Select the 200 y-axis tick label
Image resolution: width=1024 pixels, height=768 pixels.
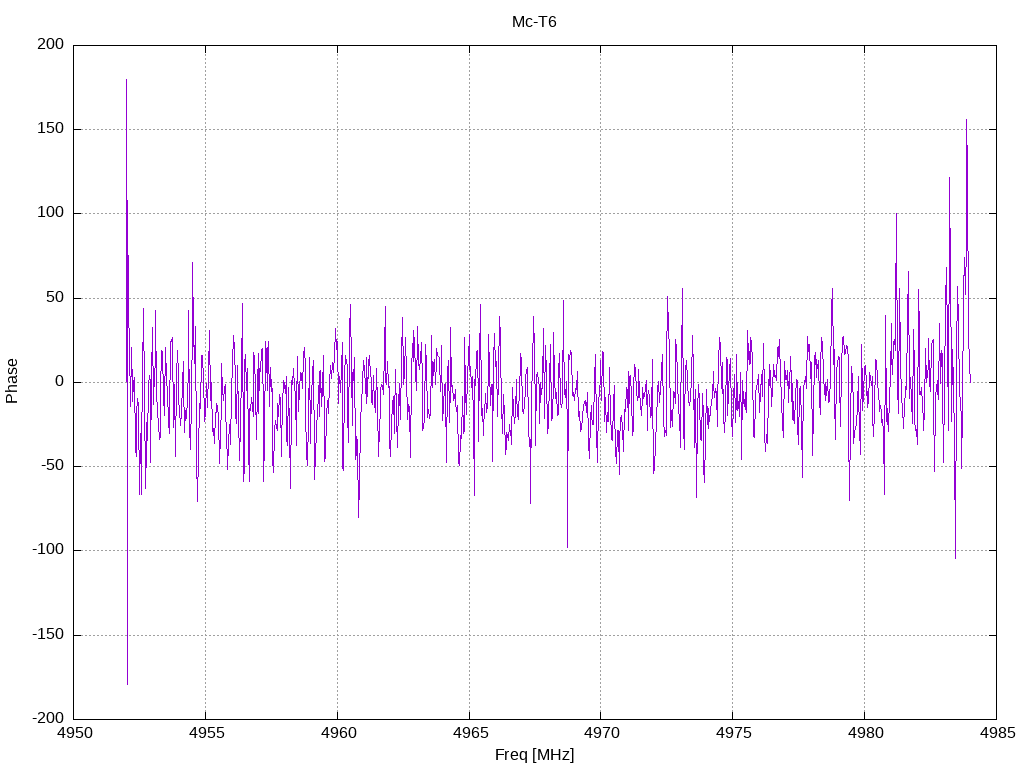(51, 45)
